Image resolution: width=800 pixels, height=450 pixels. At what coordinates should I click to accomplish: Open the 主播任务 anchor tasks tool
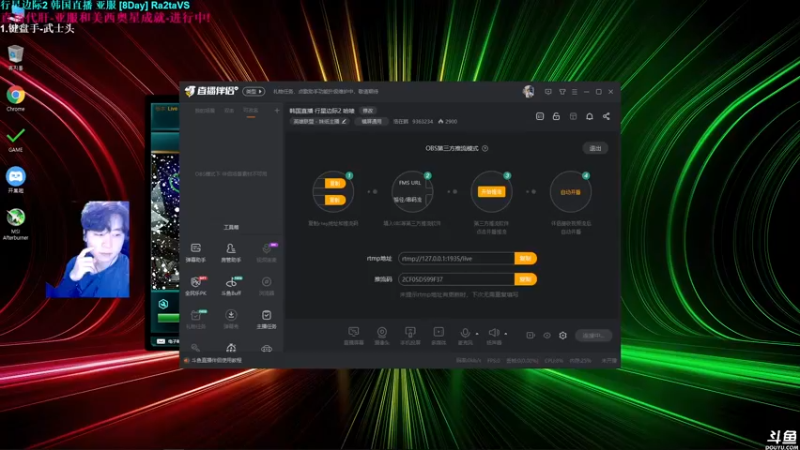pos(266,319)
